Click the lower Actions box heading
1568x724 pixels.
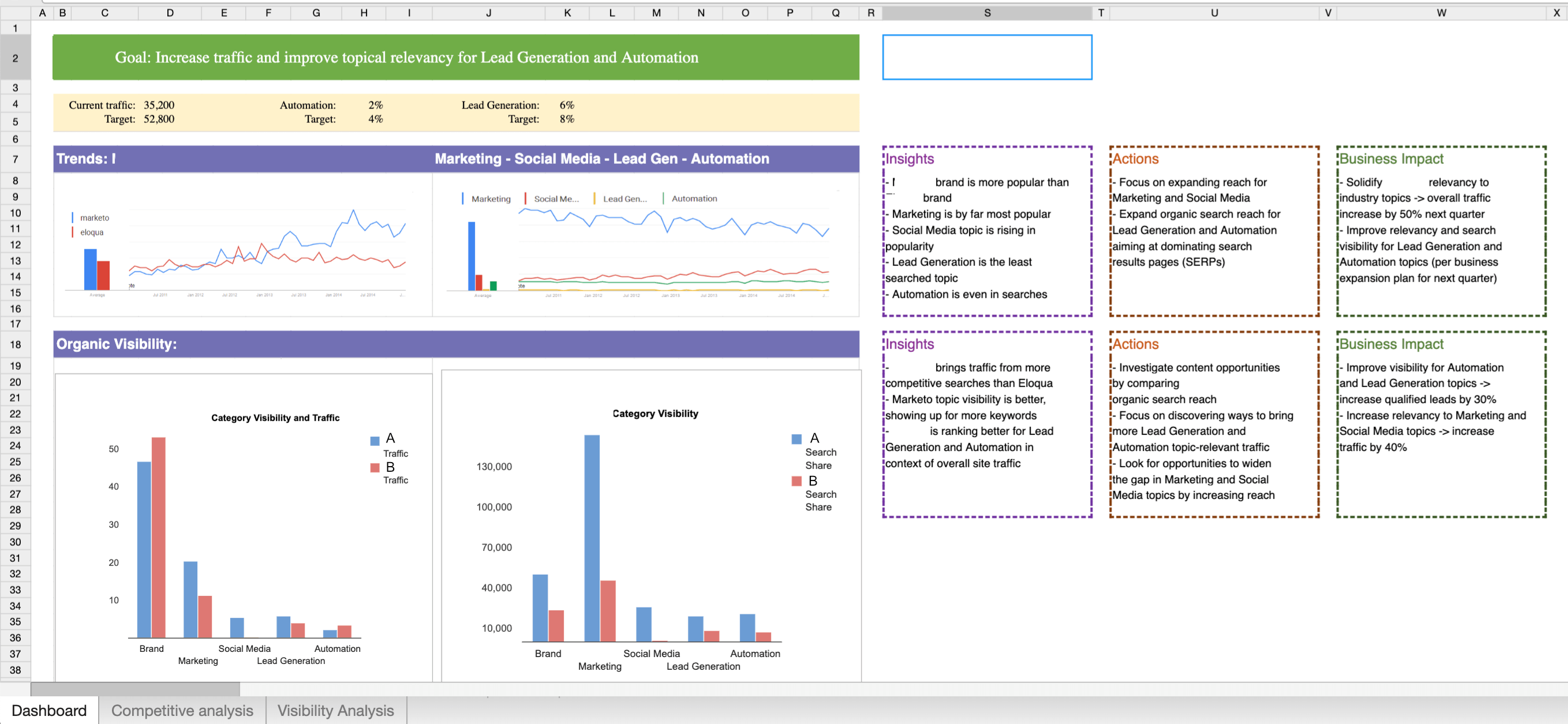coord(1135,345)
